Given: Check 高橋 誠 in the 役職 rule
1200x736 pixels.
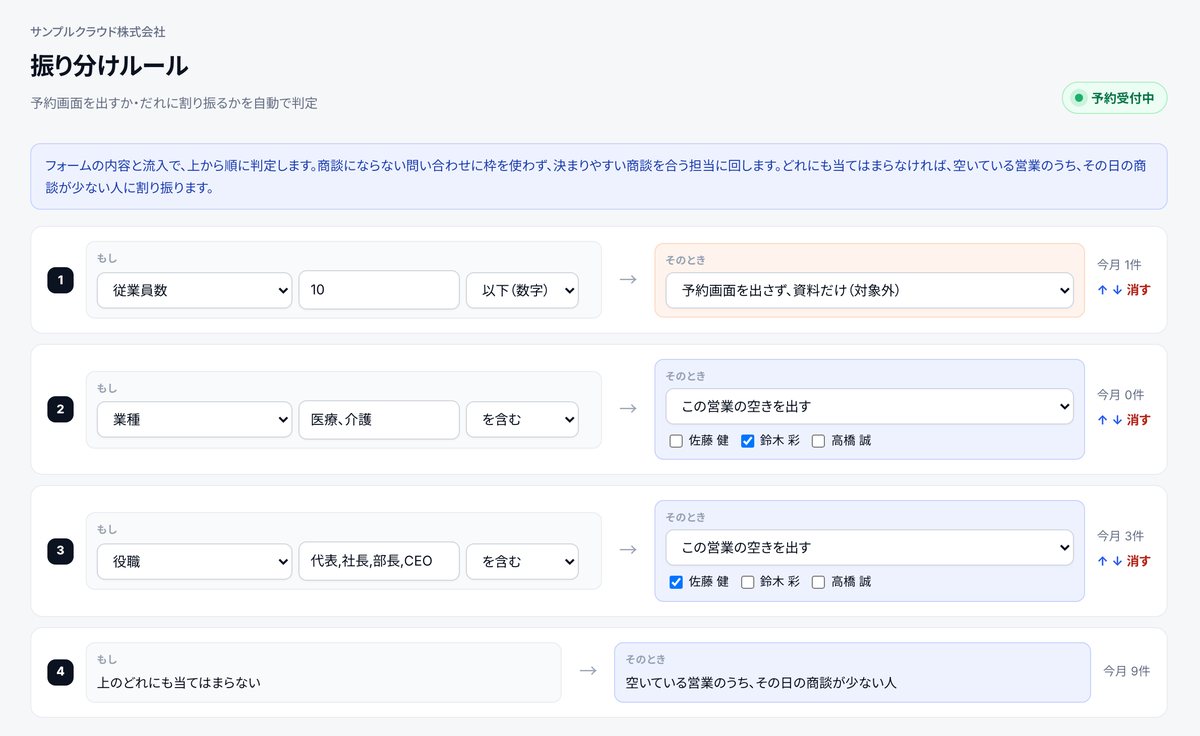Looking at the screenshot, I should pos(818,581).
